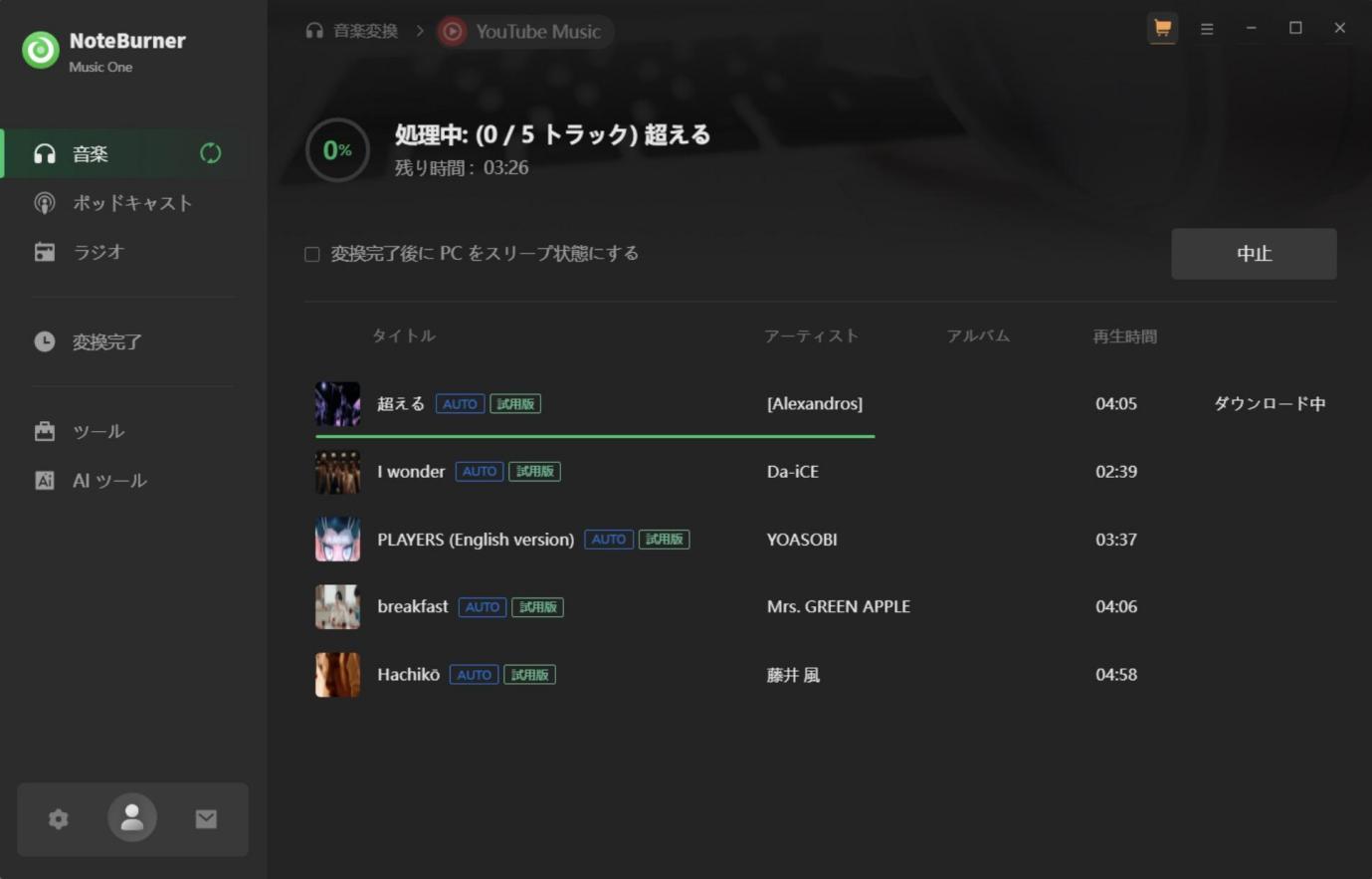
Task: Click the AUTO badge on PLAYERS row
Action: pos(609,539)
